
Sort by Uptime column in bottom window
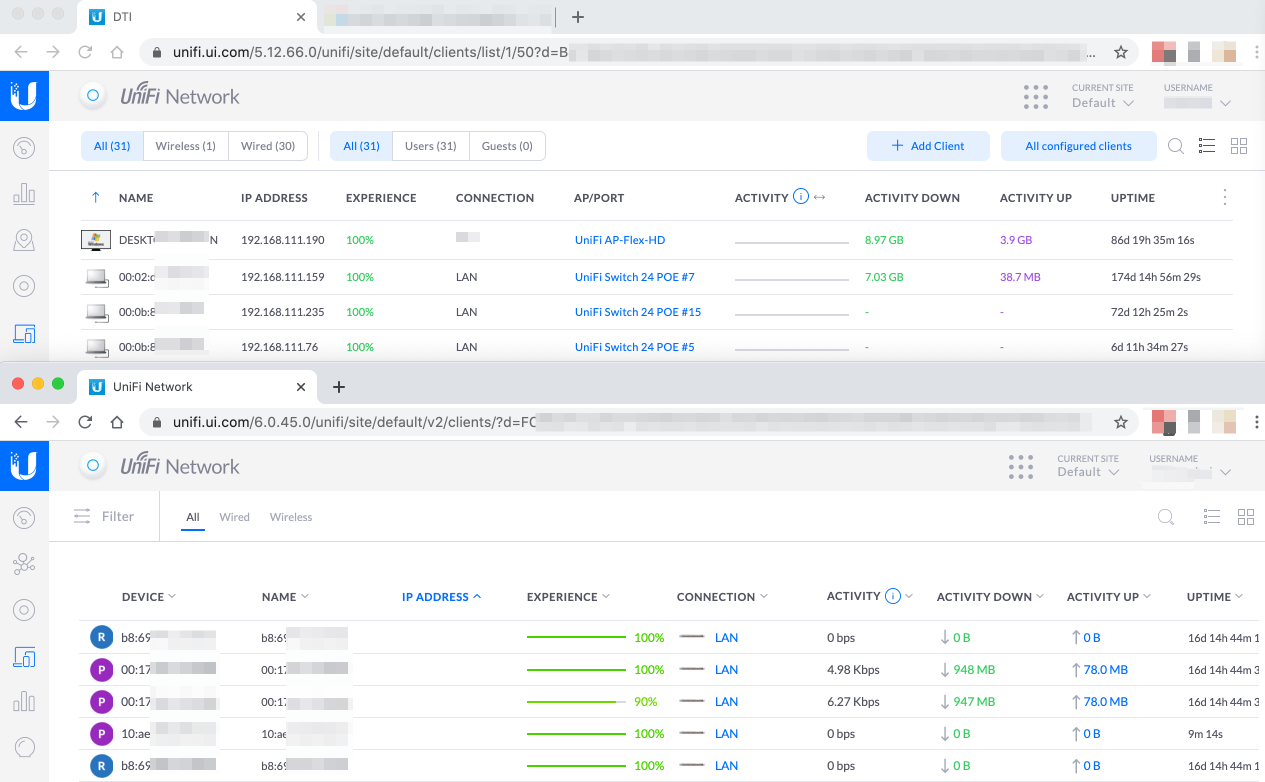coord(1215,597)
